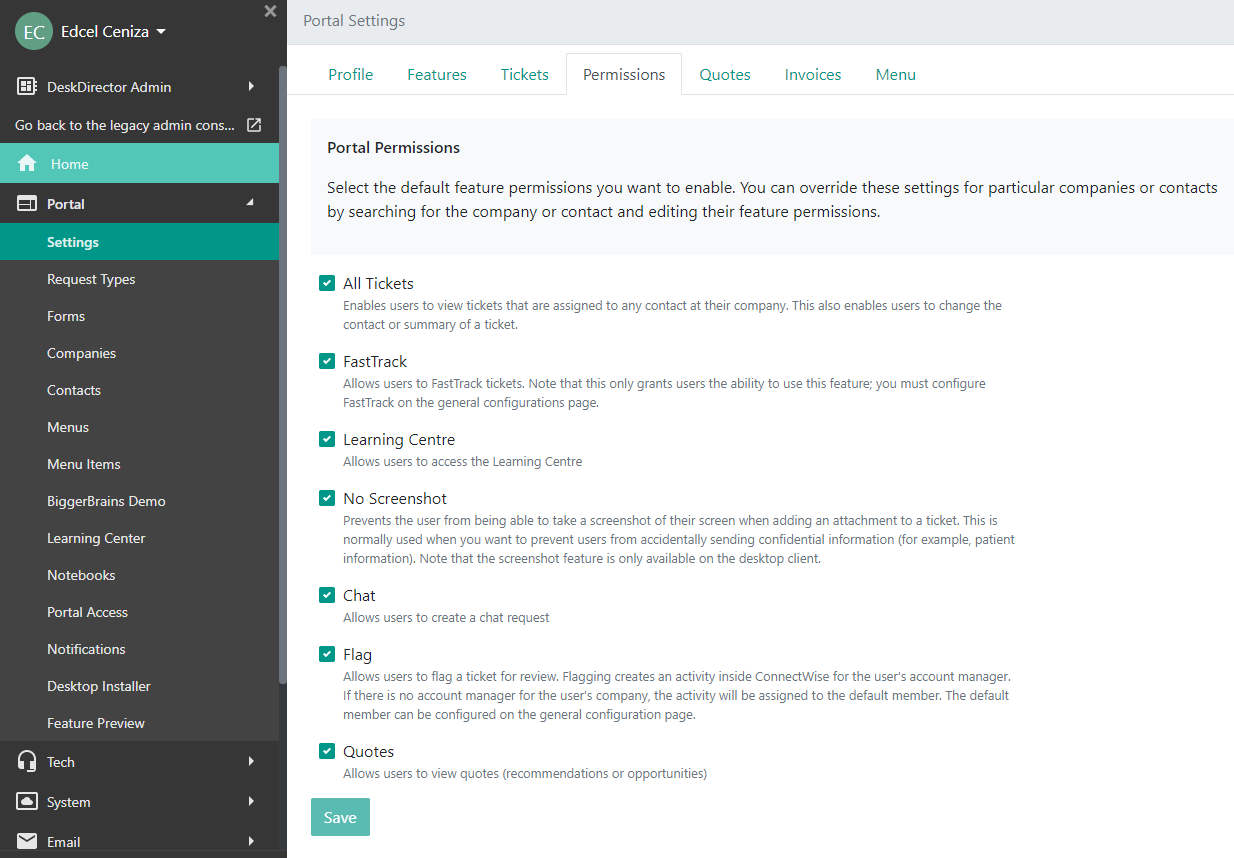The width and height of the screenshot is (1234, 858).
Task: Open the Quotes tab
Action: pyautogui.click(x=725, y=74)
